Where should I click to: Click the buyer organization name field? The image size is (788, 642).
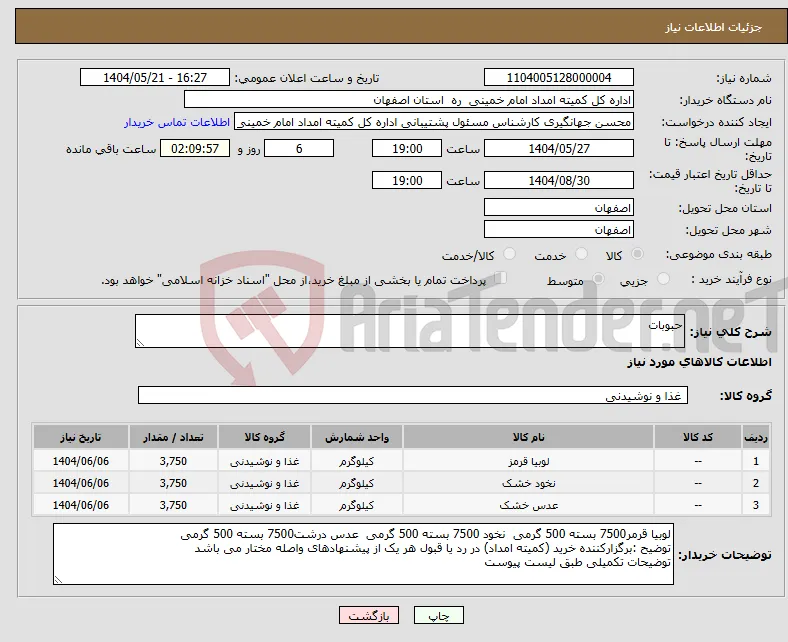click(x=409, y=100)
